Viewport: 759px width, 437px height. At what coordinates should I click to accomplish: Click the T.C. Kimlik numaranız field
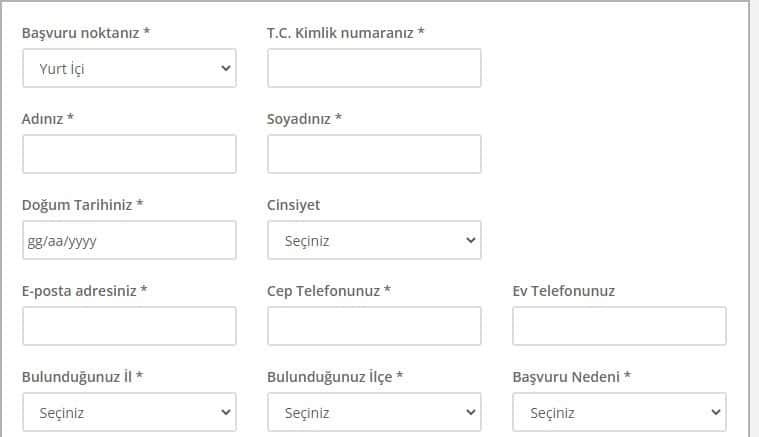pyautogui.click(x=374, y=68)
